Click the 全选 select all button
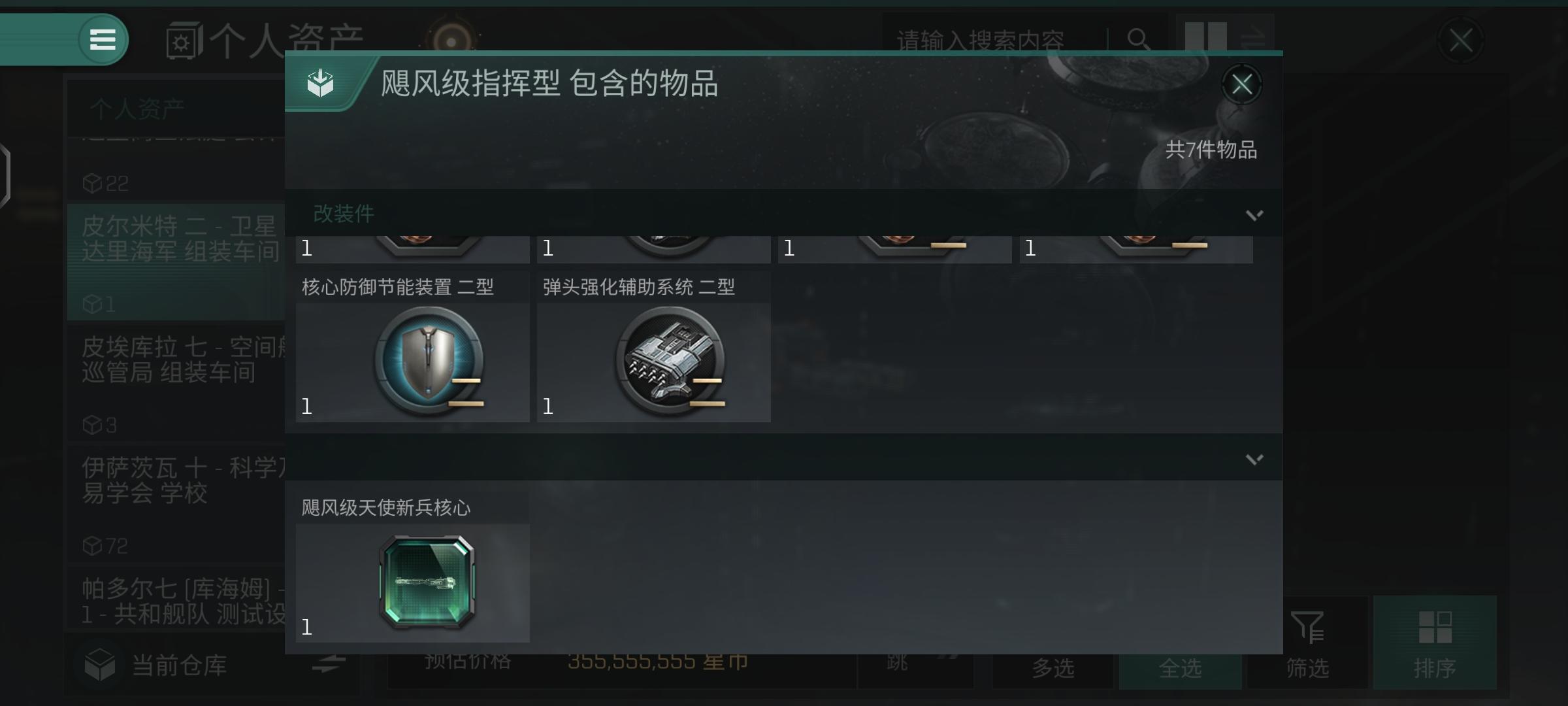The height and width of the screenshot is (706, 1568). point(1180,667)
